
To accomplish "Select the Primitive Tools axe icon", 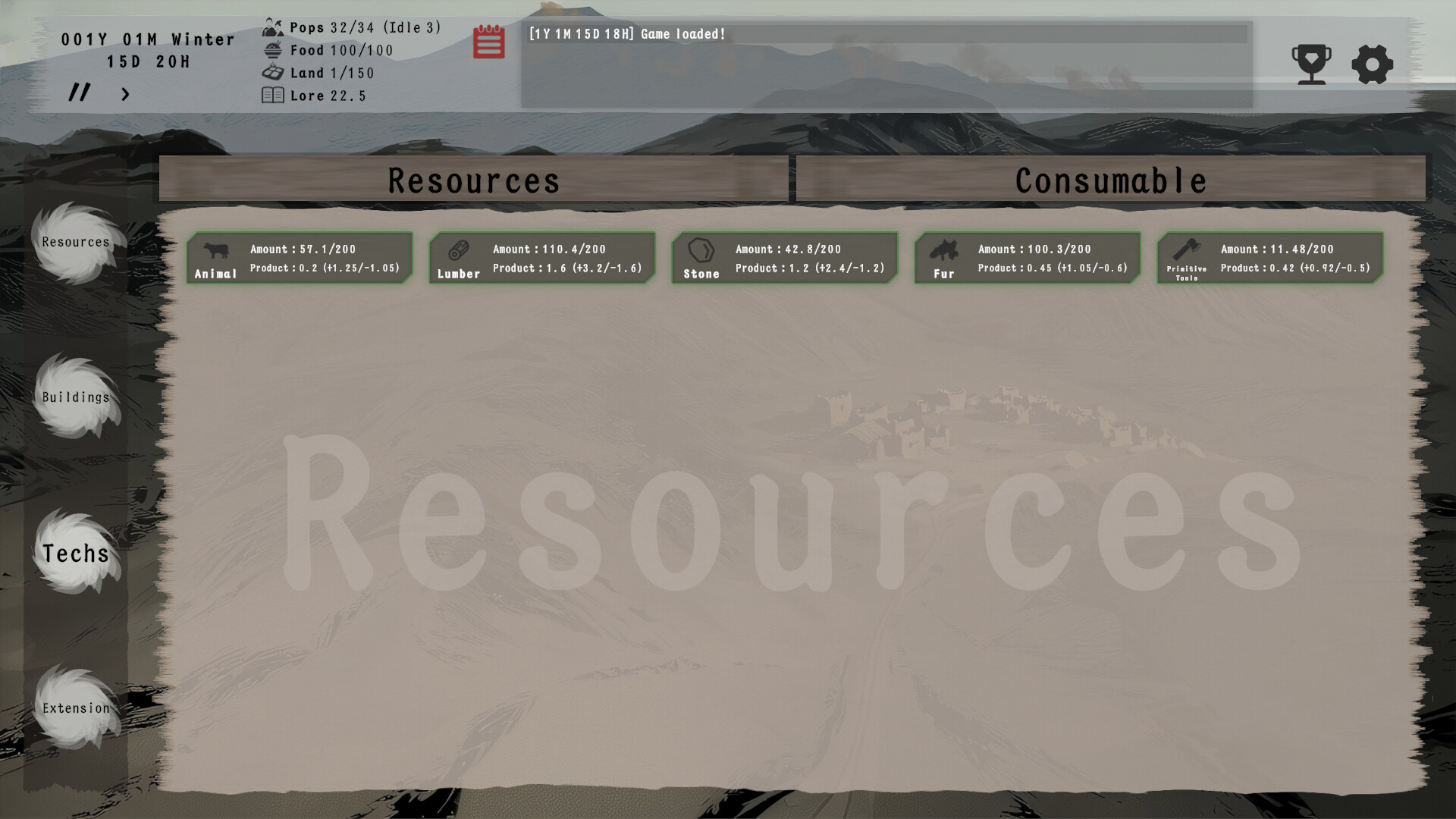I will point(1188,250).
